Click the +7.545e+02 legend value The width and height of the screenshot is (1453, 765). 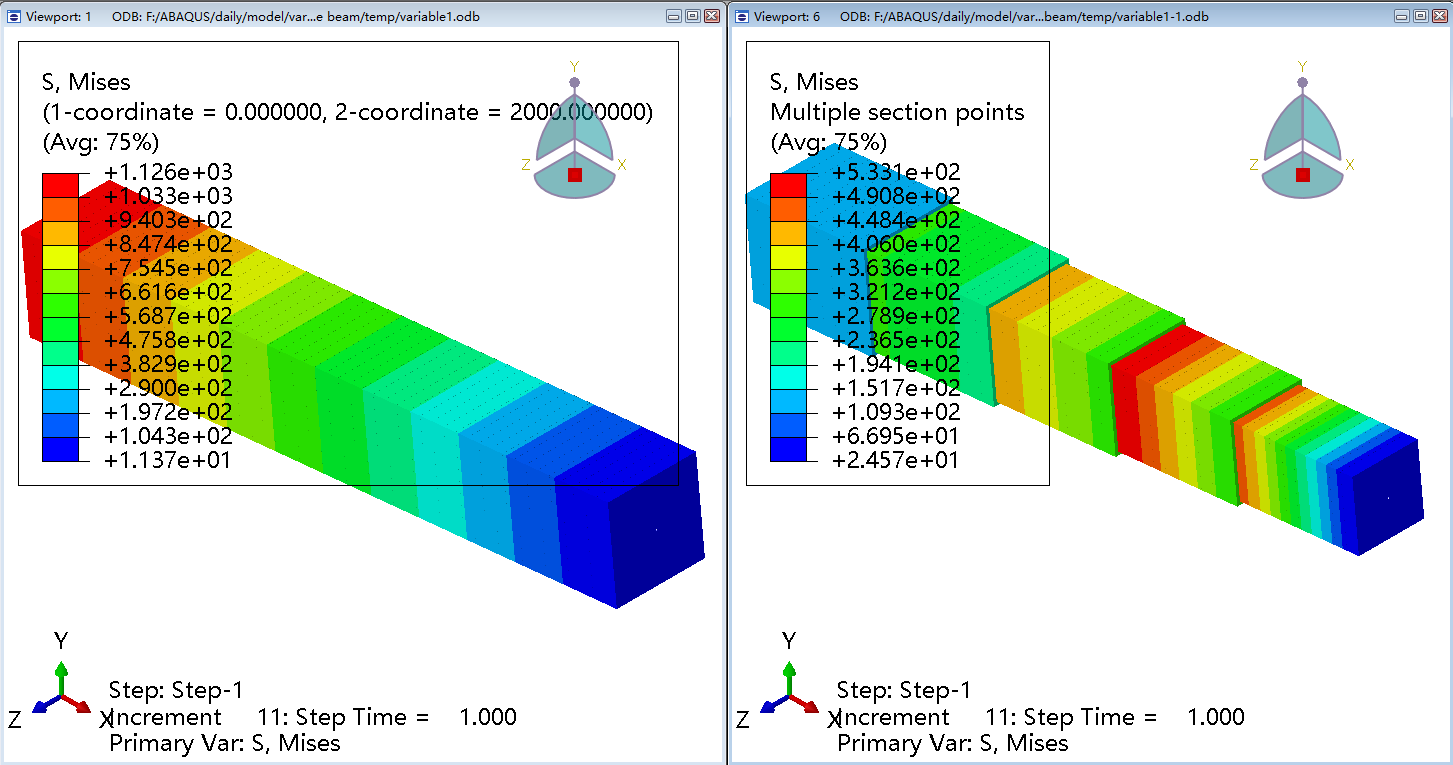click(168, 268)
